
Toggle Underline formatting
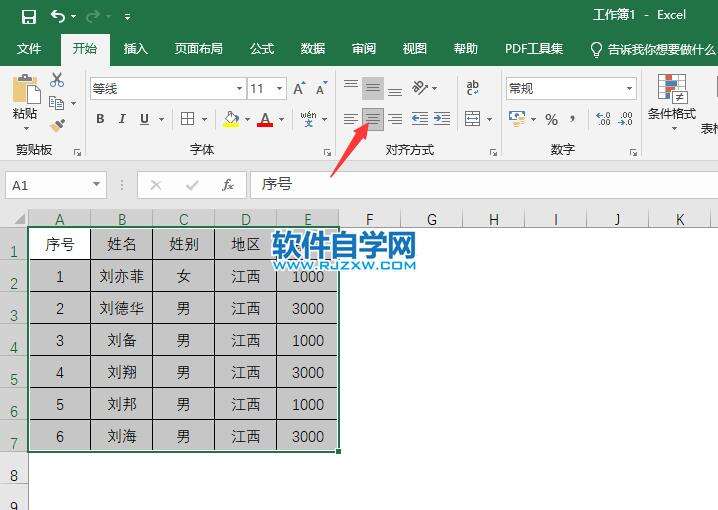(144, 119)
